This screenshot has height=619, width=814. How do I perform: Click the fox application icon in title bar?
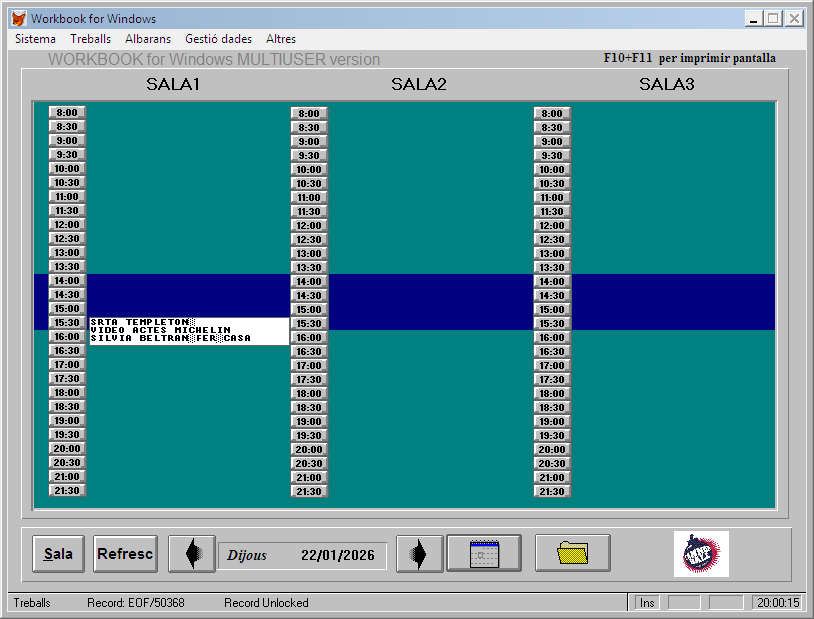pyautogui.click(x=18, y=19)
